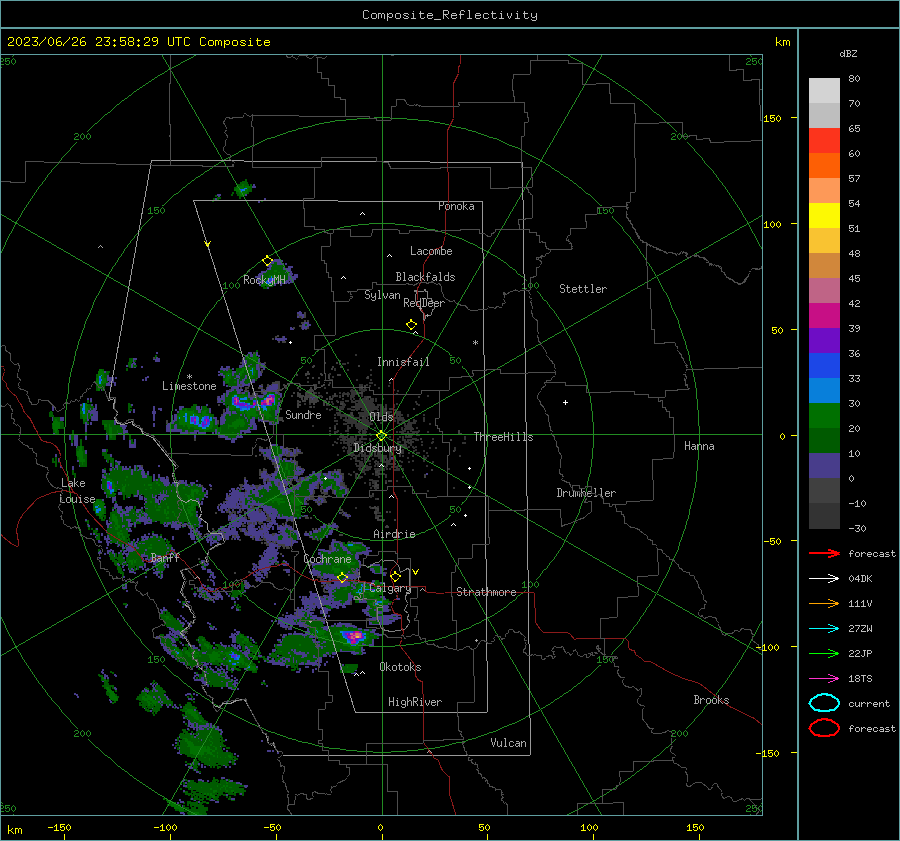Click the Okotoks label
900x841 pixels.
[400, 667]
